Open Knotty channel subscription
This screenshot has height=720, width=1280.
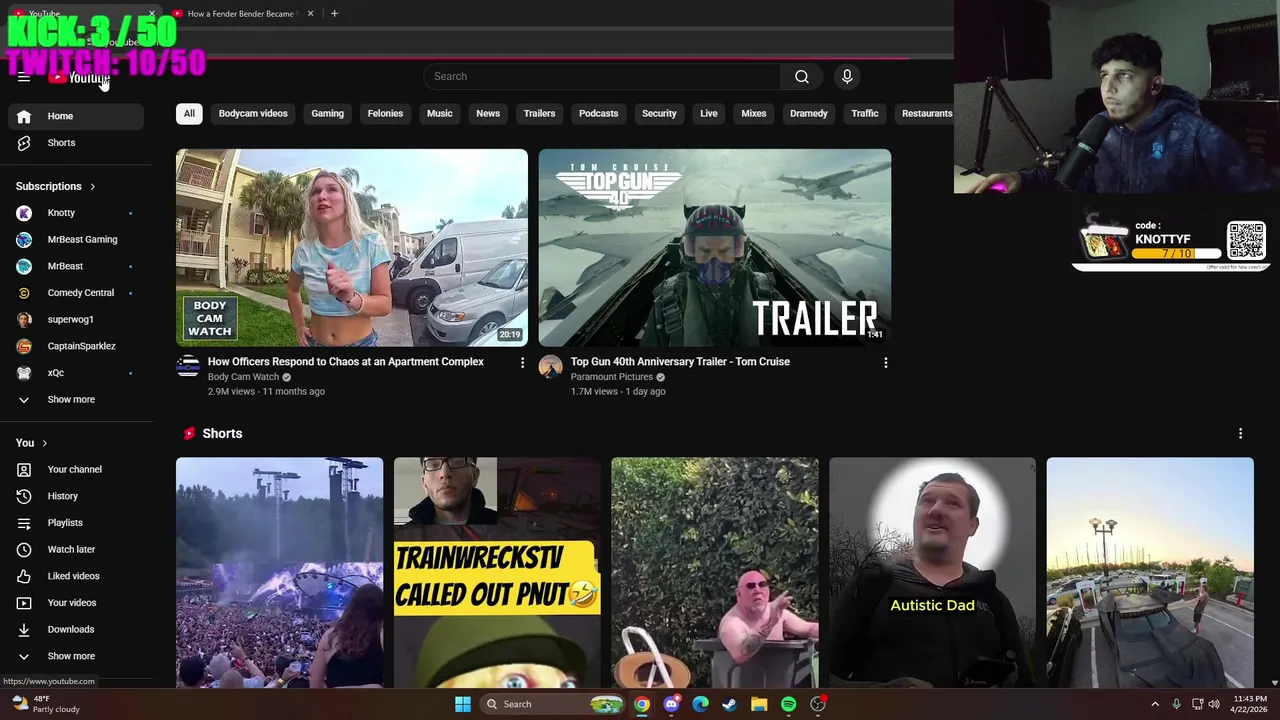point(76,213)
